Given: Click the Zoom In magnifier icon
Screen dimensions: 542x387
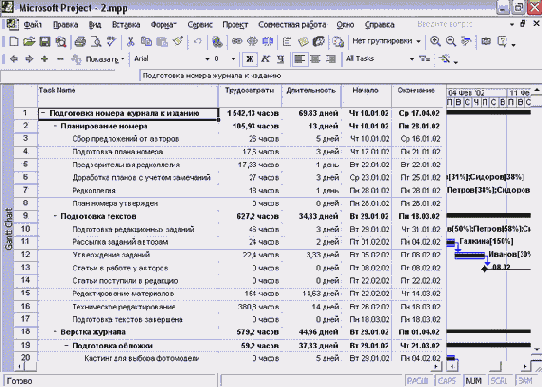Looking at the screenshot, I should [x=435, y=41].
